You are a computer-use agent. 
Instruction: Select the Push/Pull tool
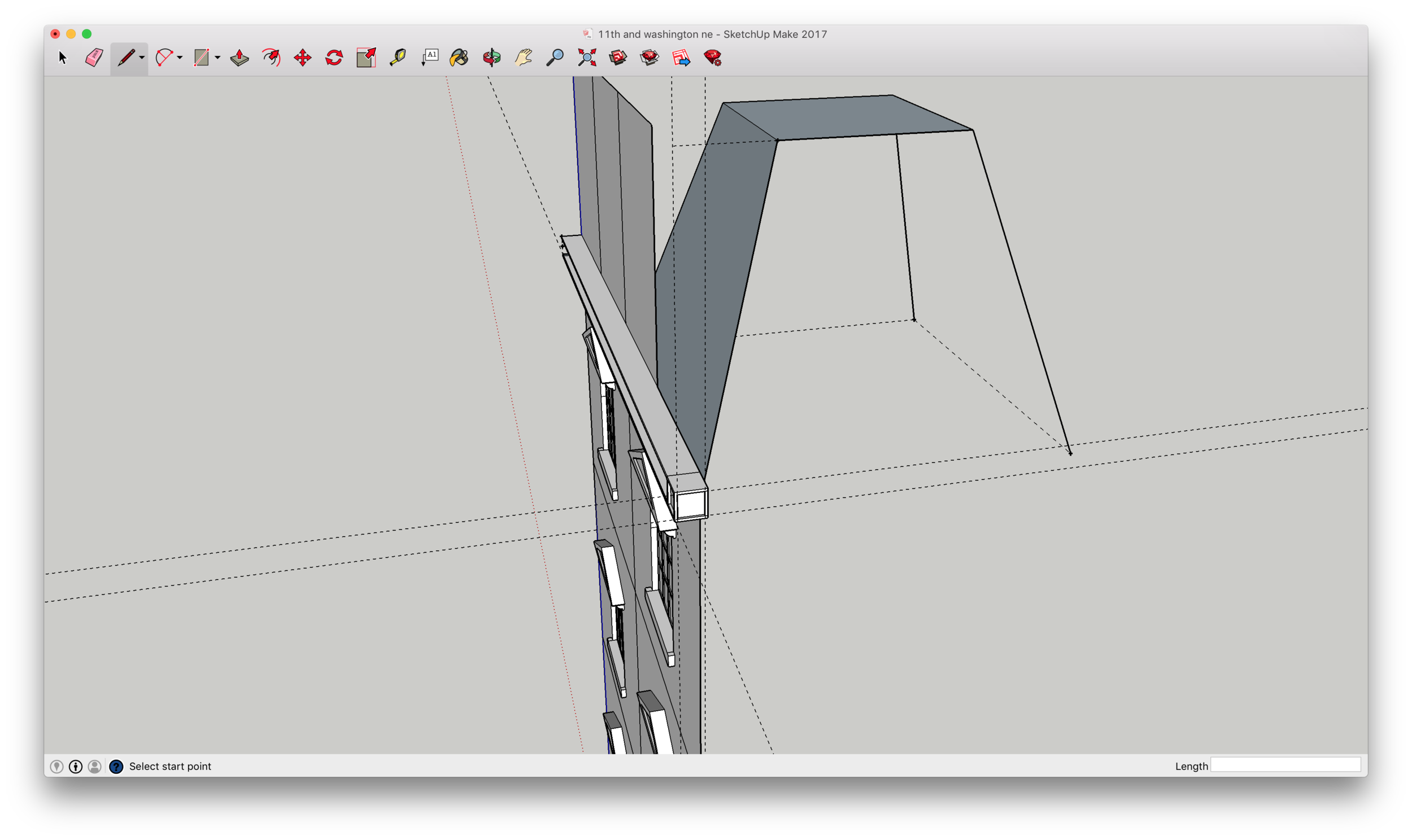pyautogui.click(x=239, y=58)
